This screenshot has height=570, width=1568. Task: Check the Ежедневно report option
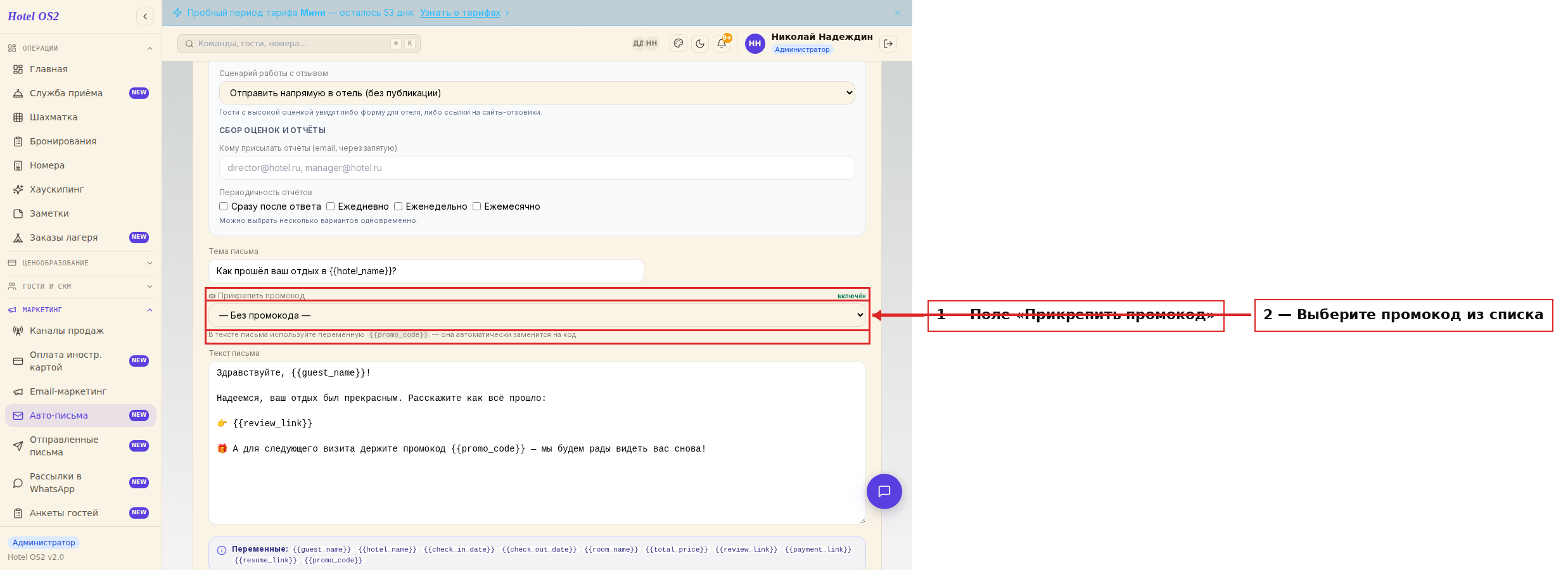330,206
